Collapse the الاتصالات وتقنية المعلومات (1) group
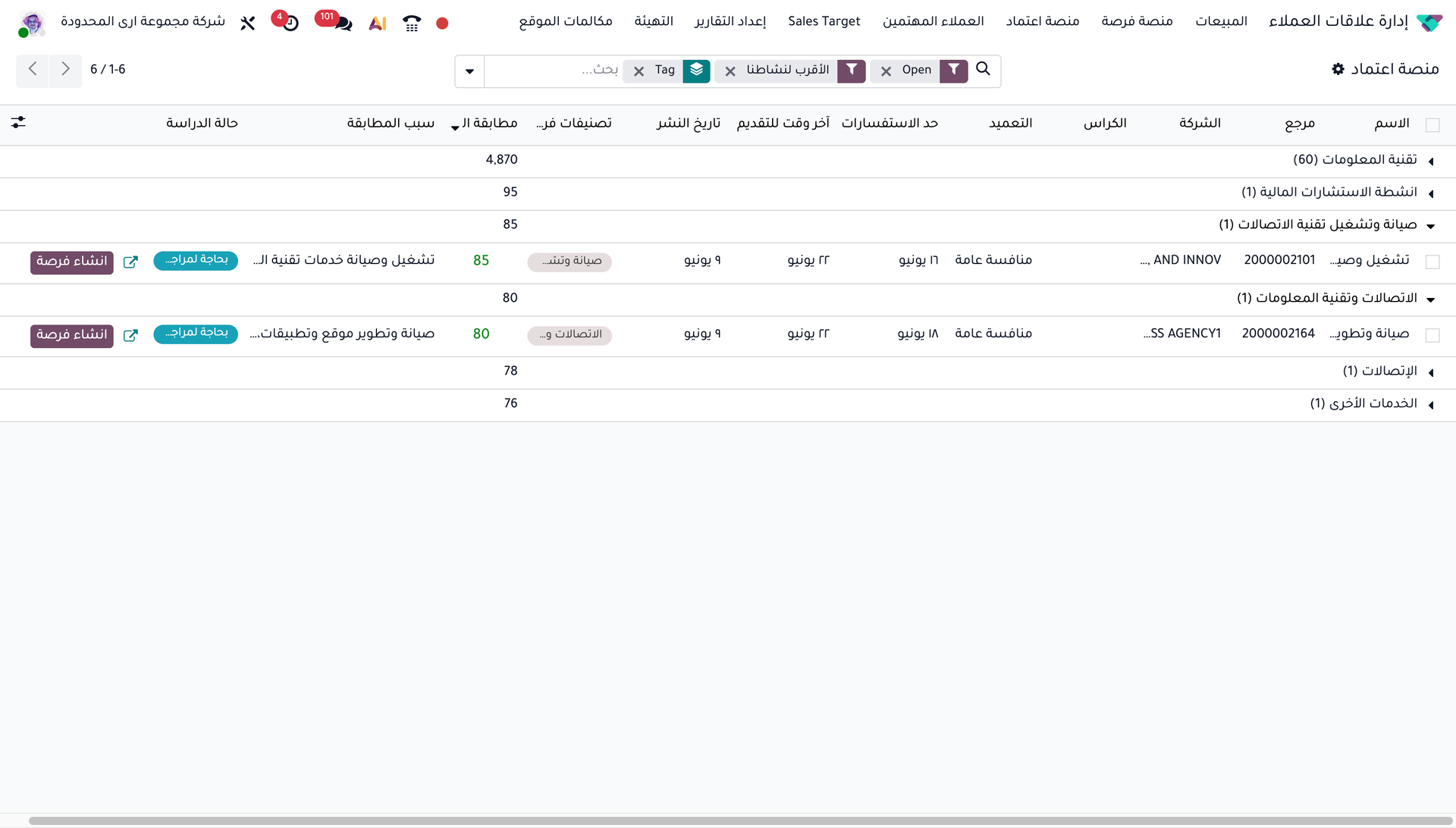Screen dimensions: 1456x828 coord(1336,298)
